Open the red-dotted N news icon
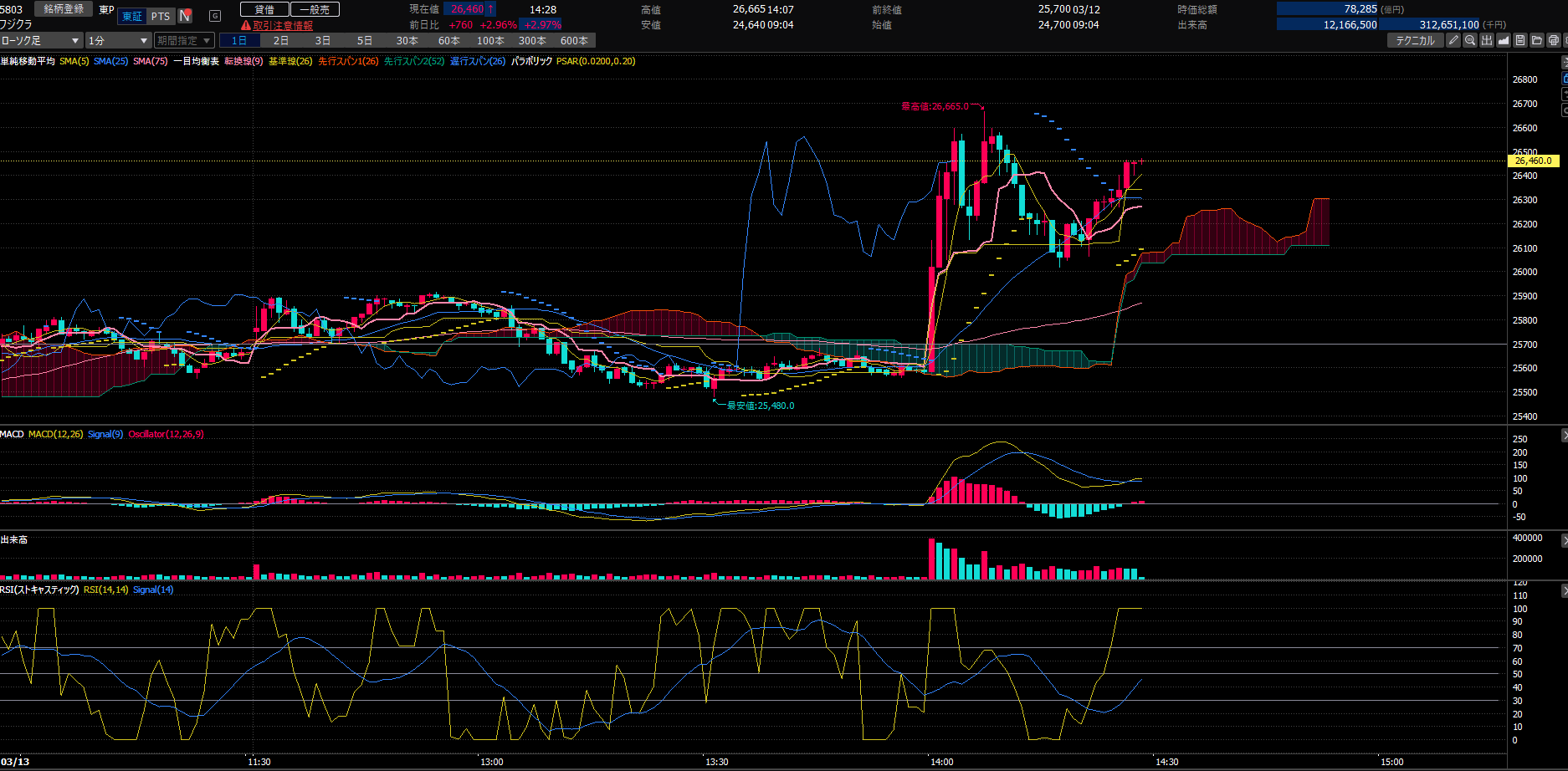1568x771 pixels. point(186,16)
